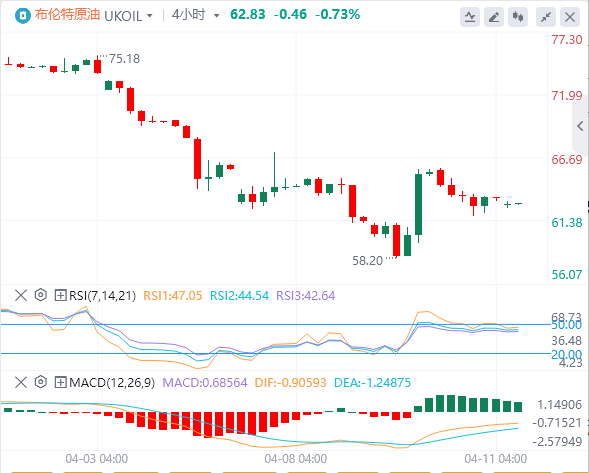Click the MACD axis value 1.14906
This screenshot has width=589, height=473.
click(559, 405)
